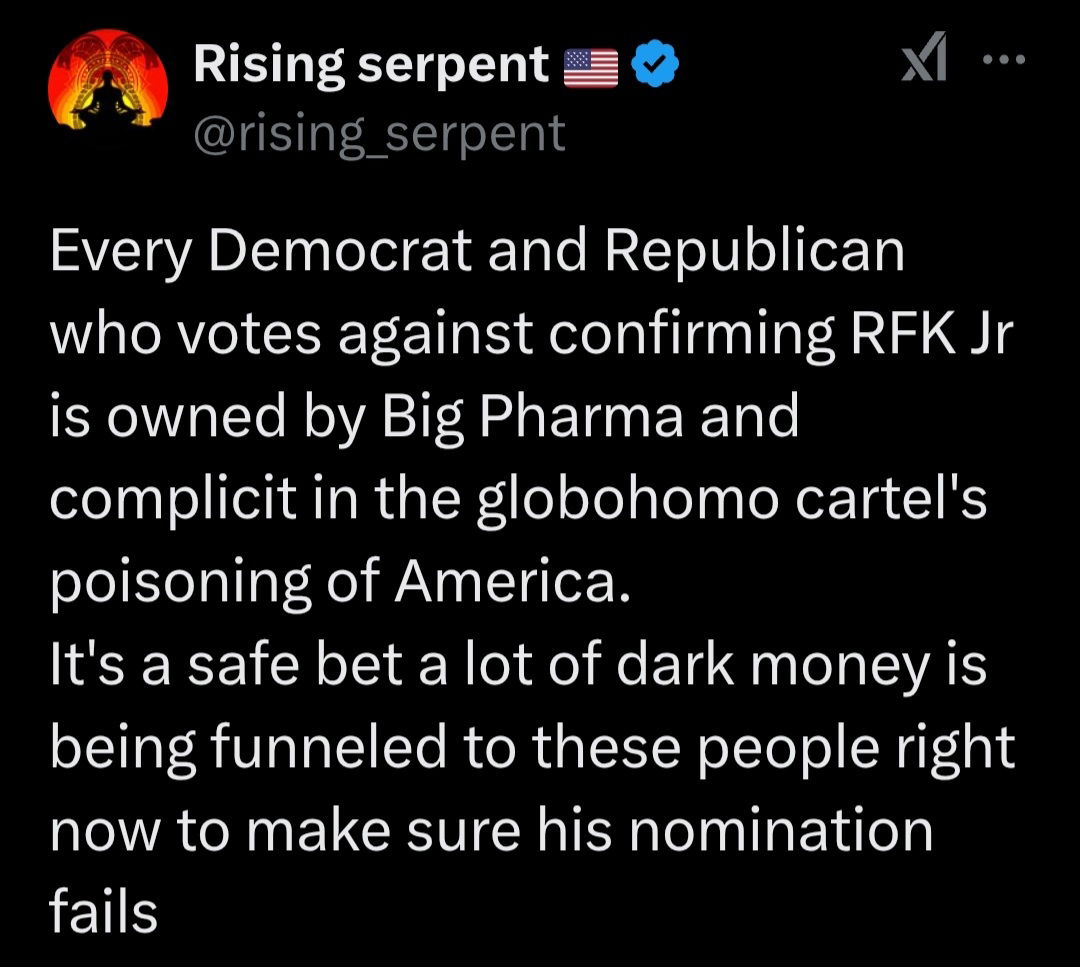The image size is (1080, 967).
Task: Click the word "cartel's"
Action: pyautogui.click(x=891, y=499)
